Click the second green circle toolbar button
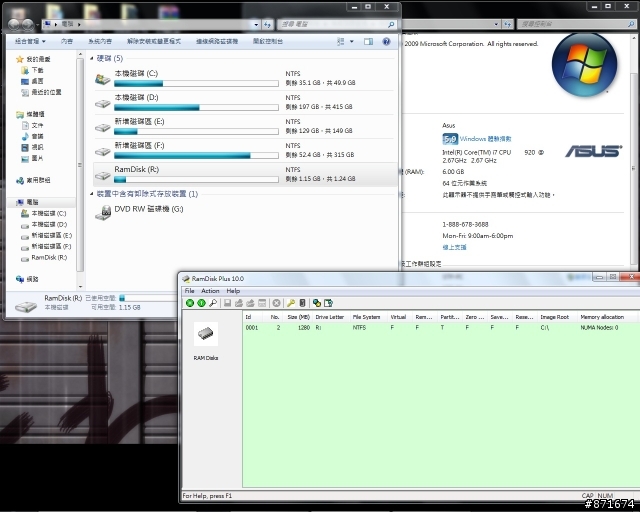This screenshot has width=640, height=512. coord(201,303)
